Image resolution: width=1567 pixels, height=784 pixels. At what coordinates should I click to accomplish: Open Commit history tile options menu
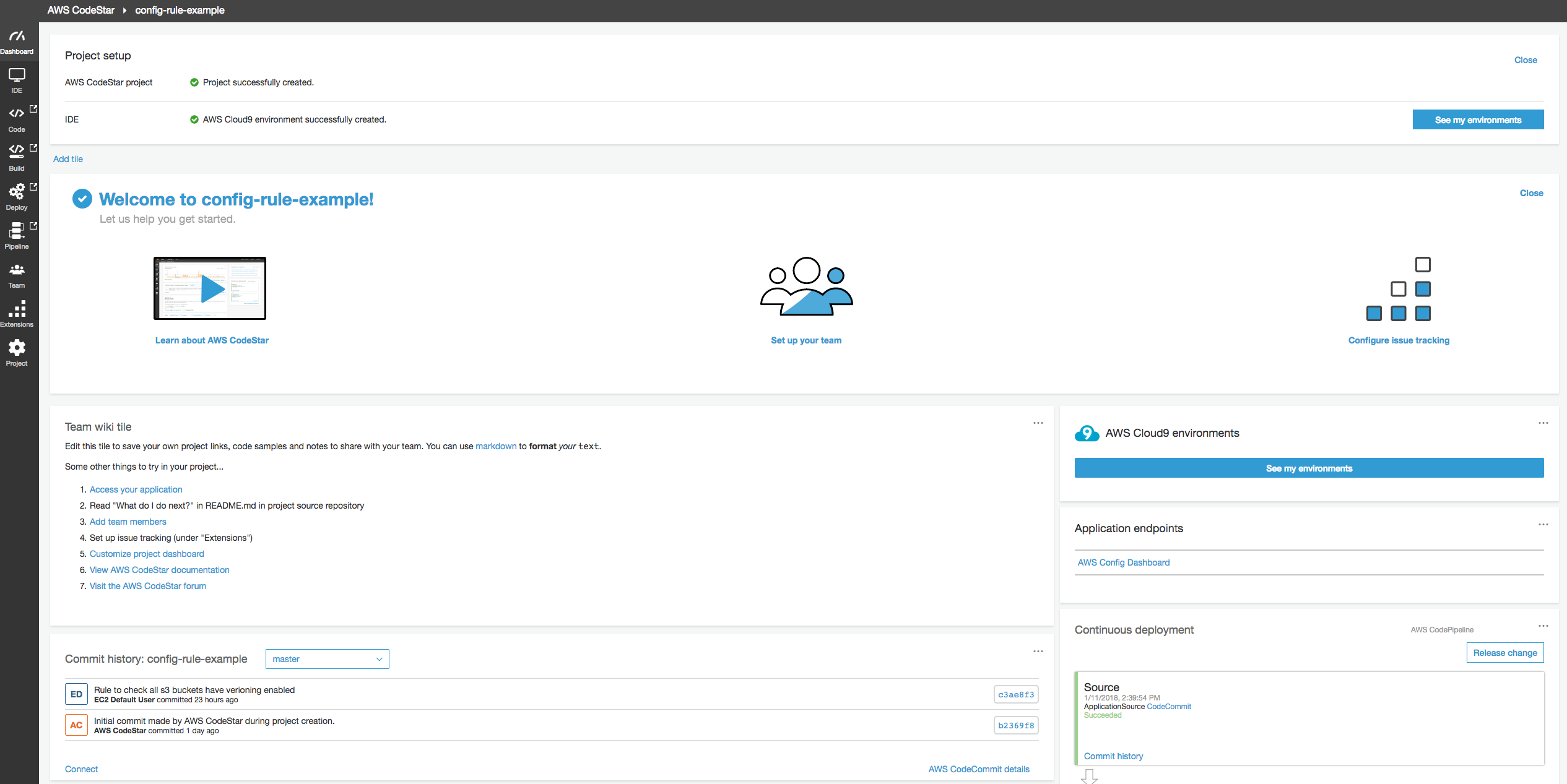click(1038, 652)
